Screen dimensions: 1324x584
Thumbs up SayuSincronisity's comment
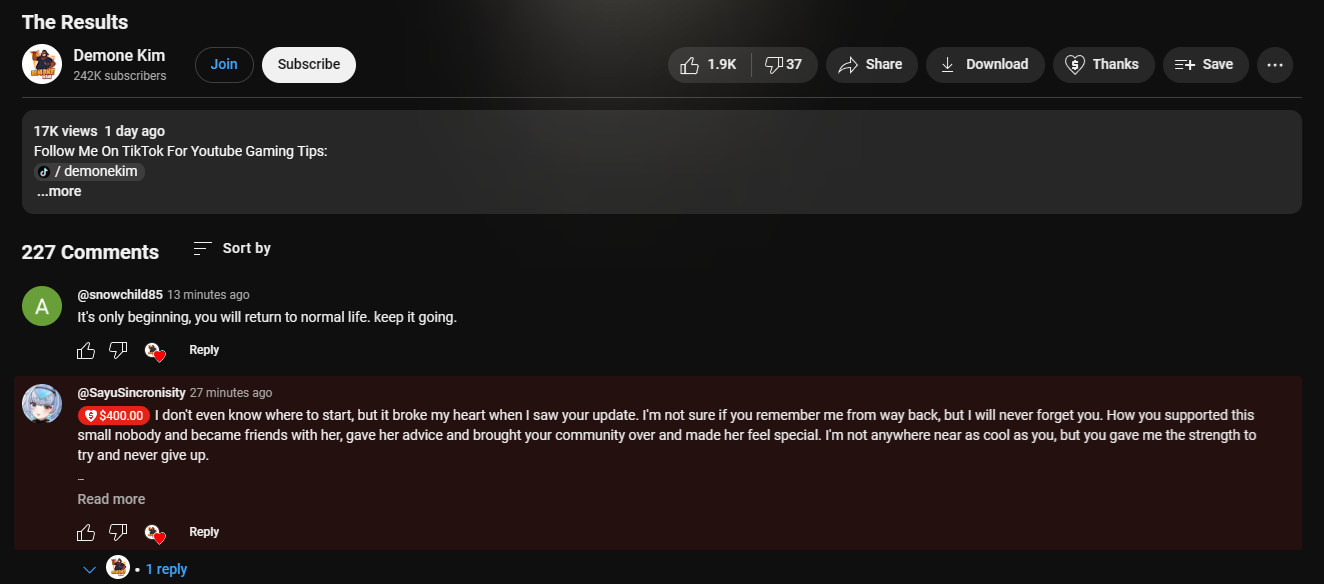click(86, 532)
